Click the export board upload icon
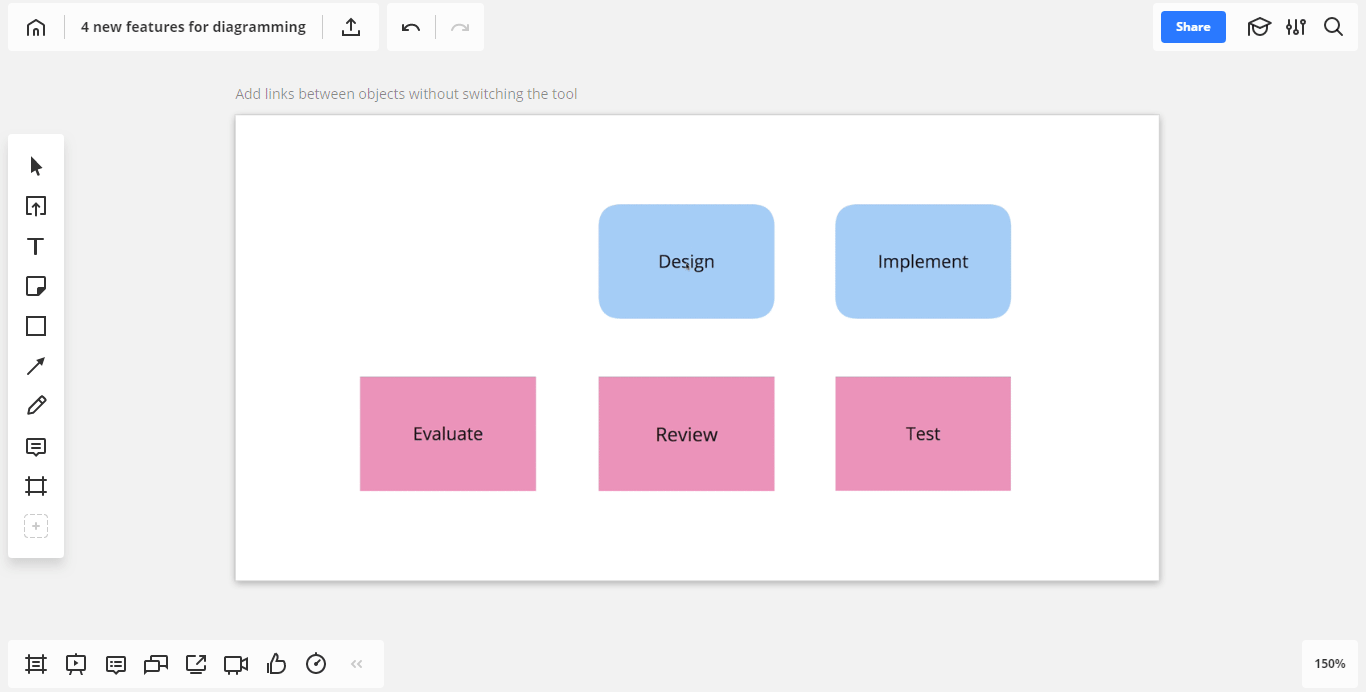This screenshot has height=692, width=1366. pos(351,27)
